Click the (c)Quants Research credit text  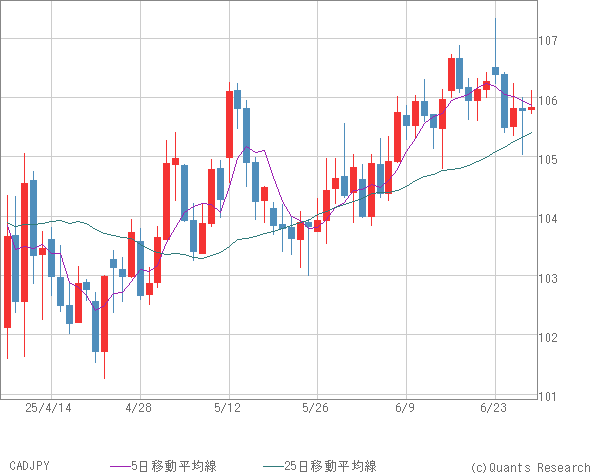pos(530,467)
